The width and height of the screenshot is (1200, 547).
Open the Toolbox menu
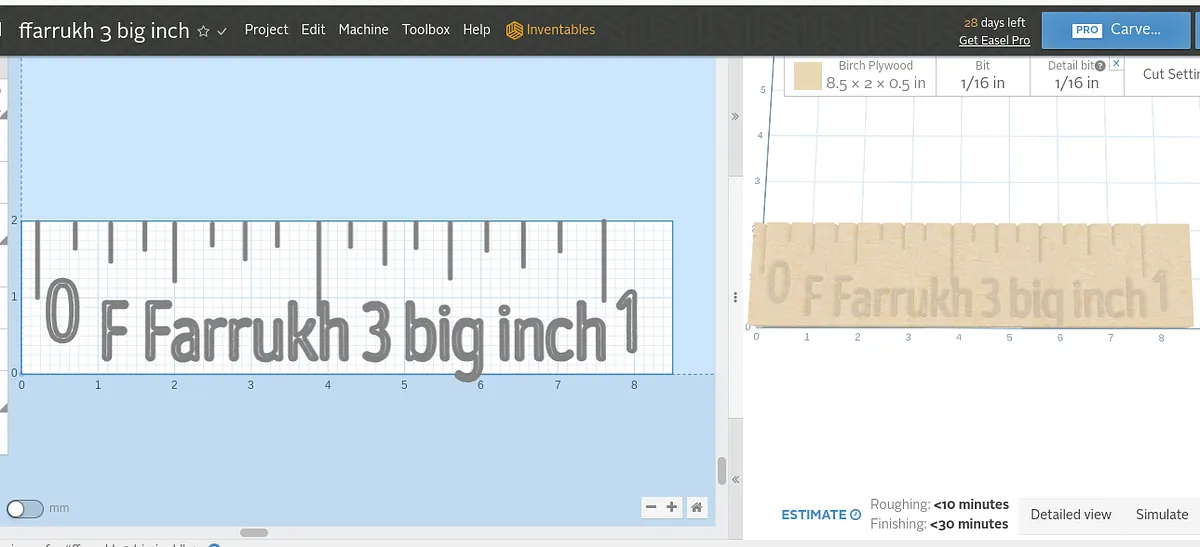coord(426,30)
